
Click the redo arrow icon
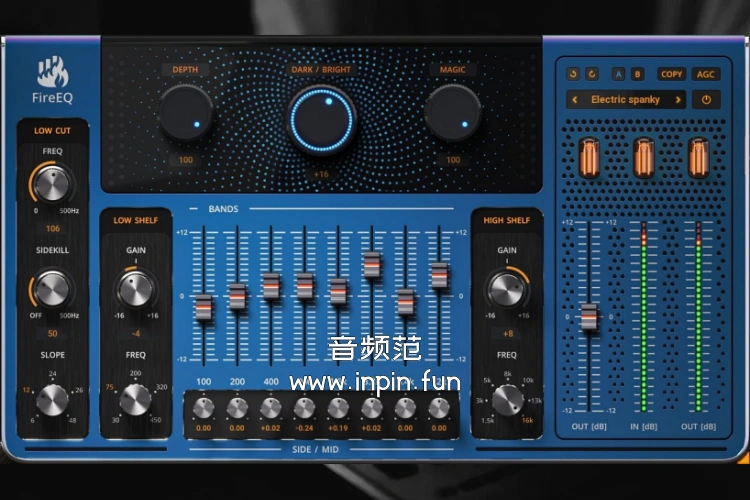[x=592, y=74]
